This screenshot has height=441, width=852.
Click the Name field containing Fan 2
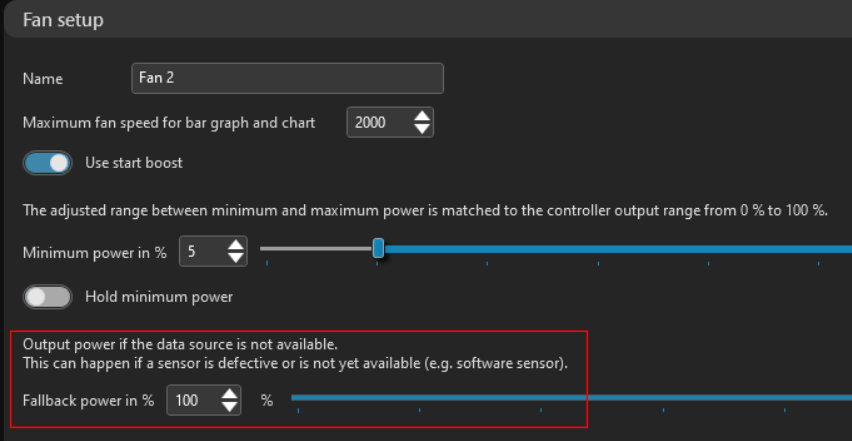click(287, 78)
